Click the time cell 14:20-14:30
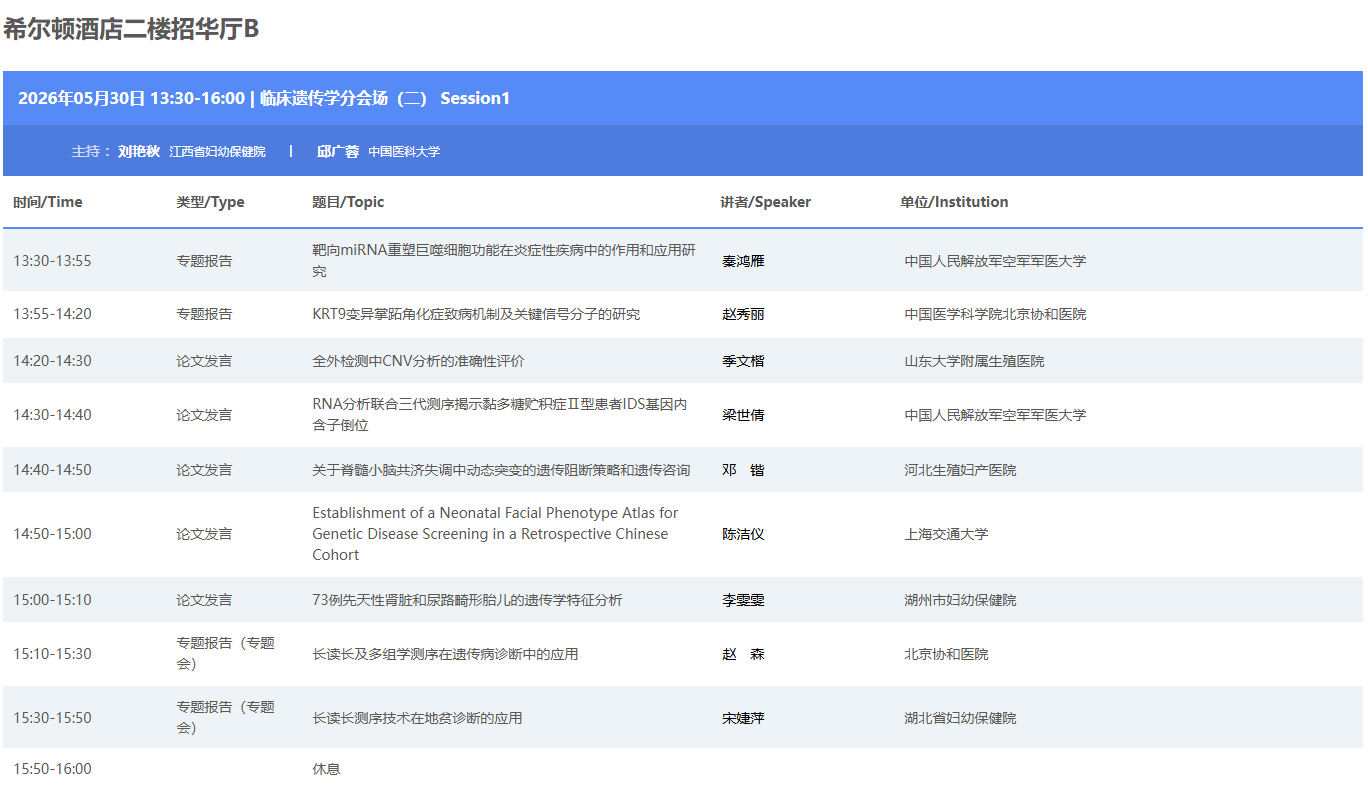Image resolution: width=1368 pixels, height=796 pixels. pos(52,361)
